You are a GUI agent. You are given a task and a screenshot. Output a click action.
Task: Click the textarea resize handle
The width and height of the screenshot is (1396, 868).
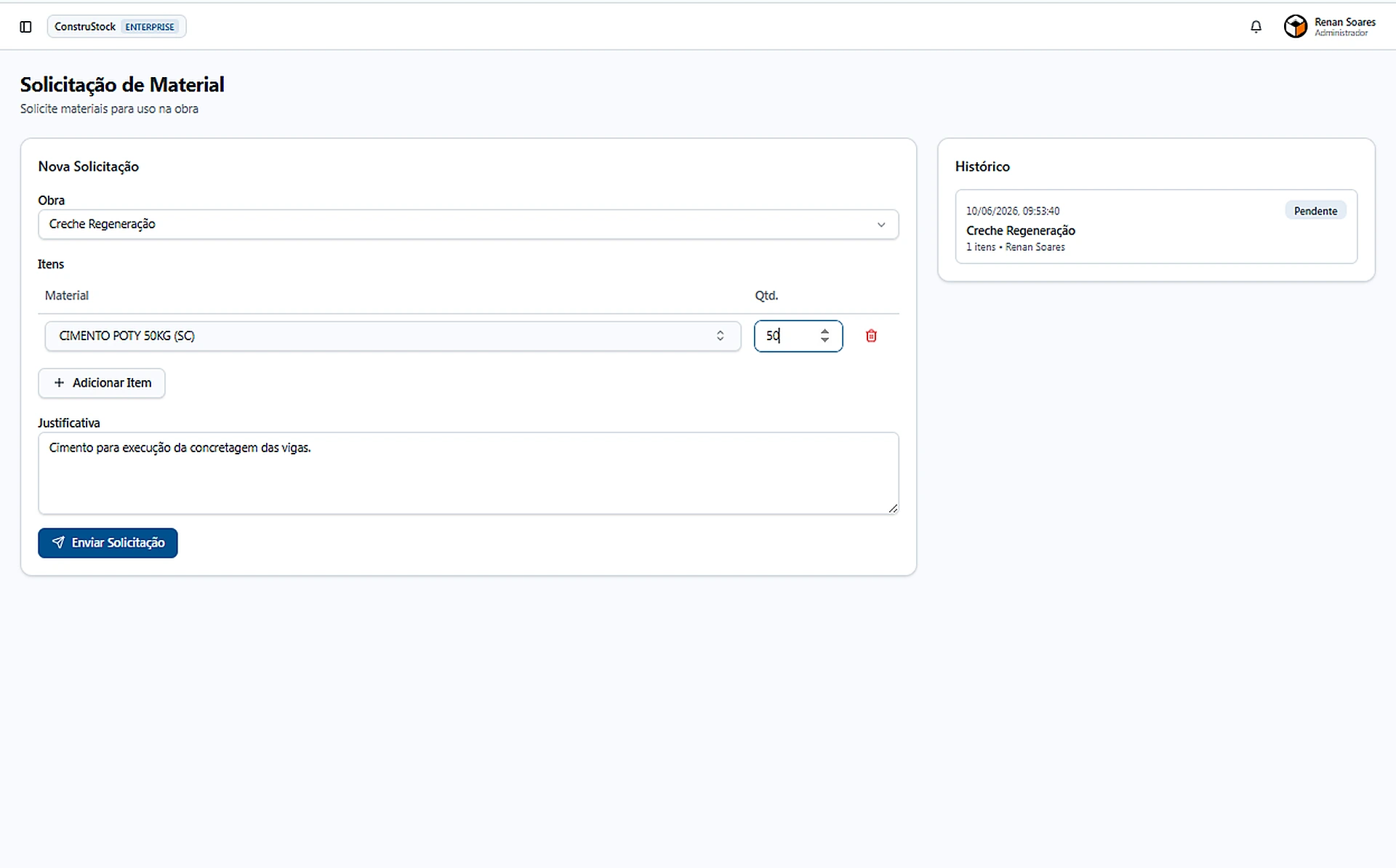click(893, 508)
